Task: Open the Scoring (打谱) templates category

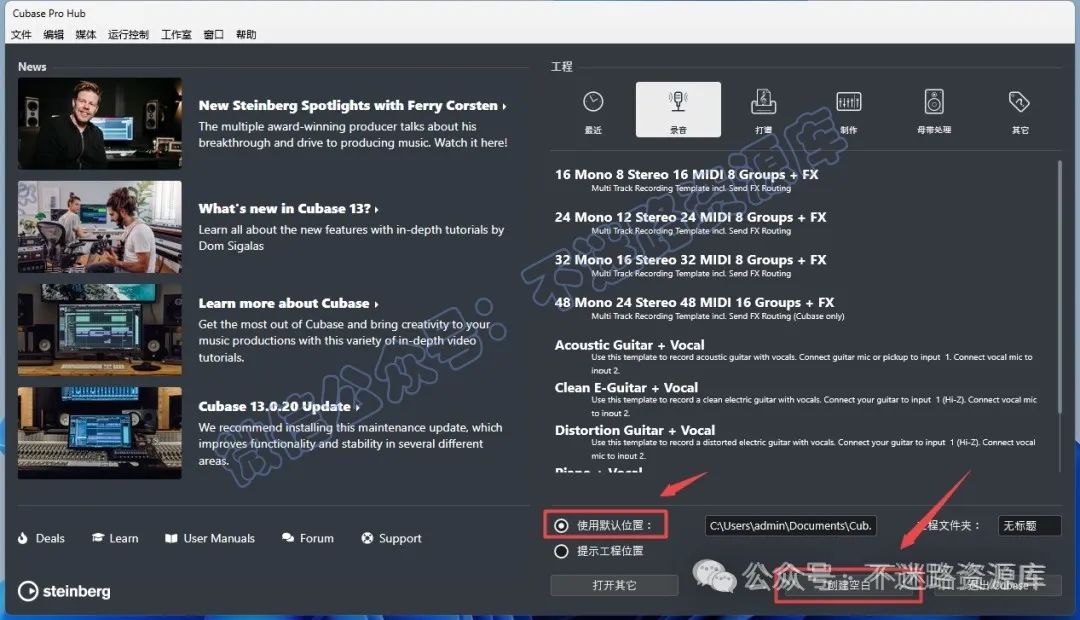Action: (763, 110)
